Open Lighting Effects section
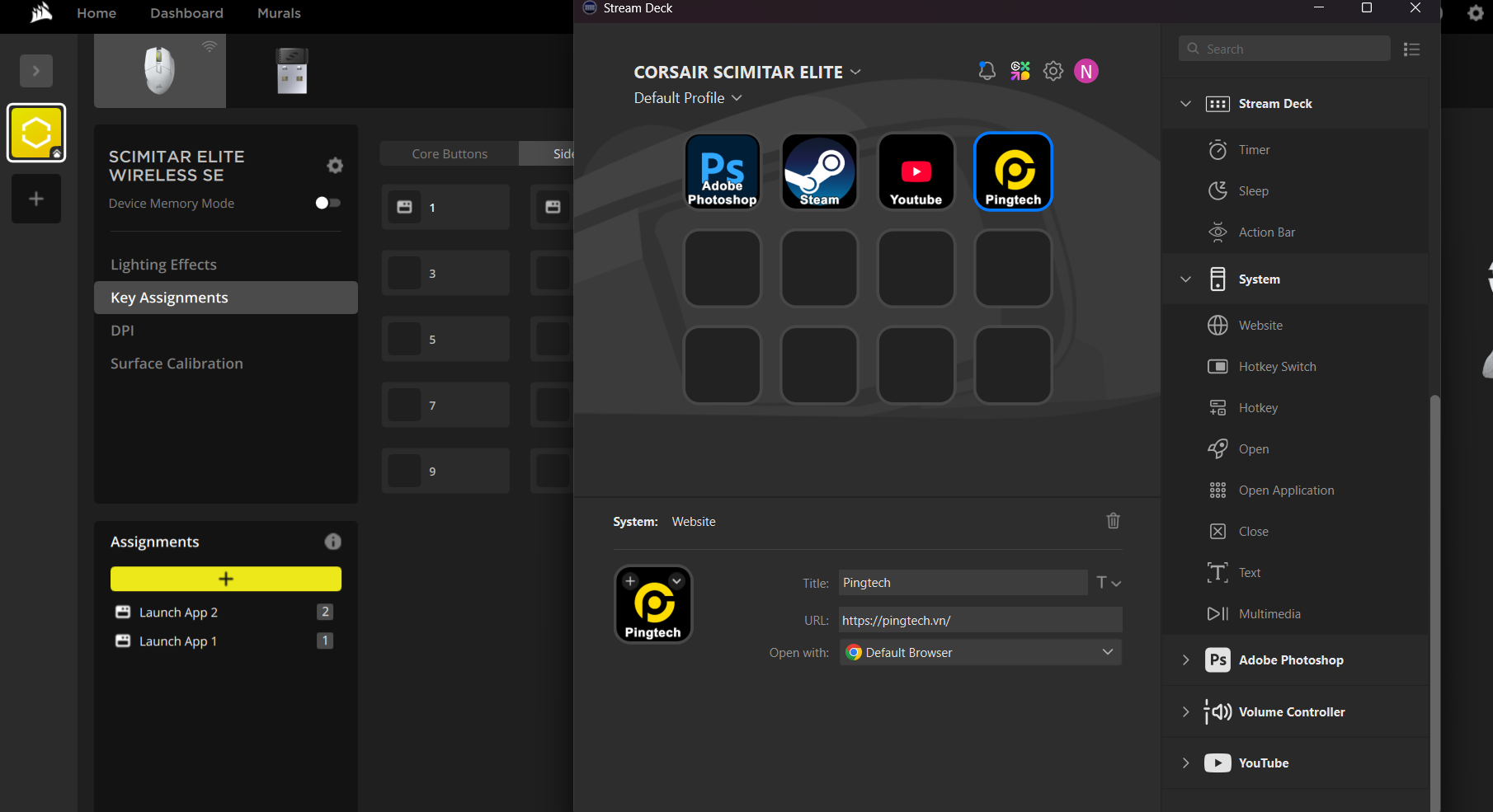 pyautogui.click(x=226, y=265)
